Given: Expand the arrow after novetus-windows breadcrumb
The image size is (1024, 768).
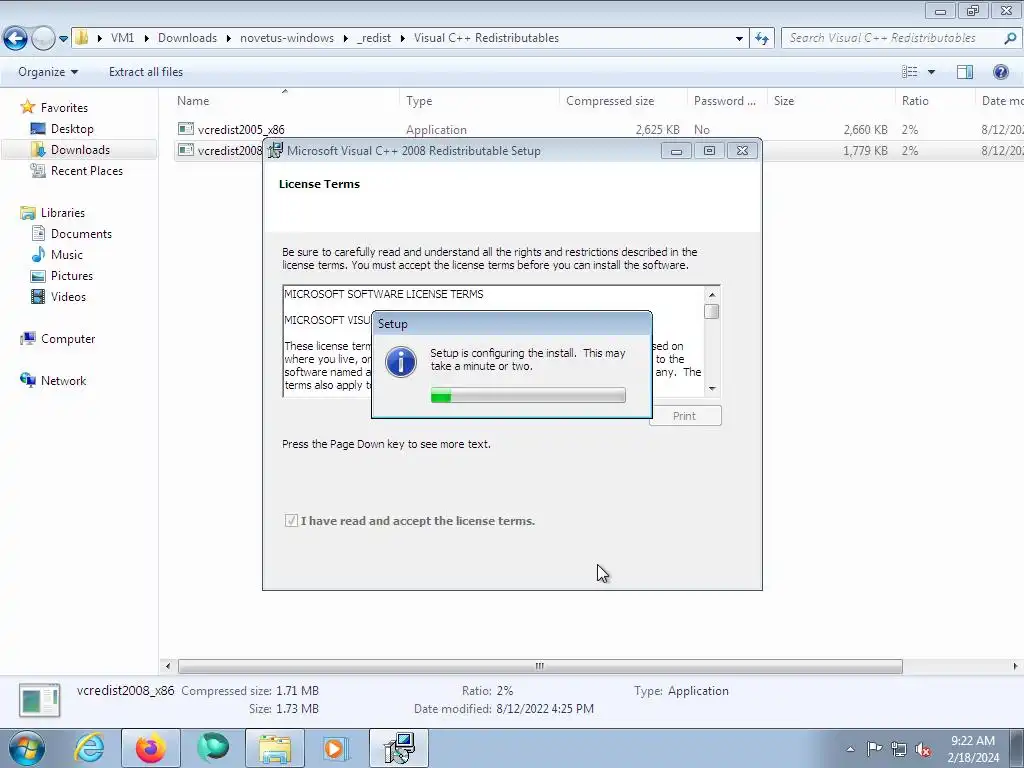Looking at the screenshot, I should pos(345,39).
